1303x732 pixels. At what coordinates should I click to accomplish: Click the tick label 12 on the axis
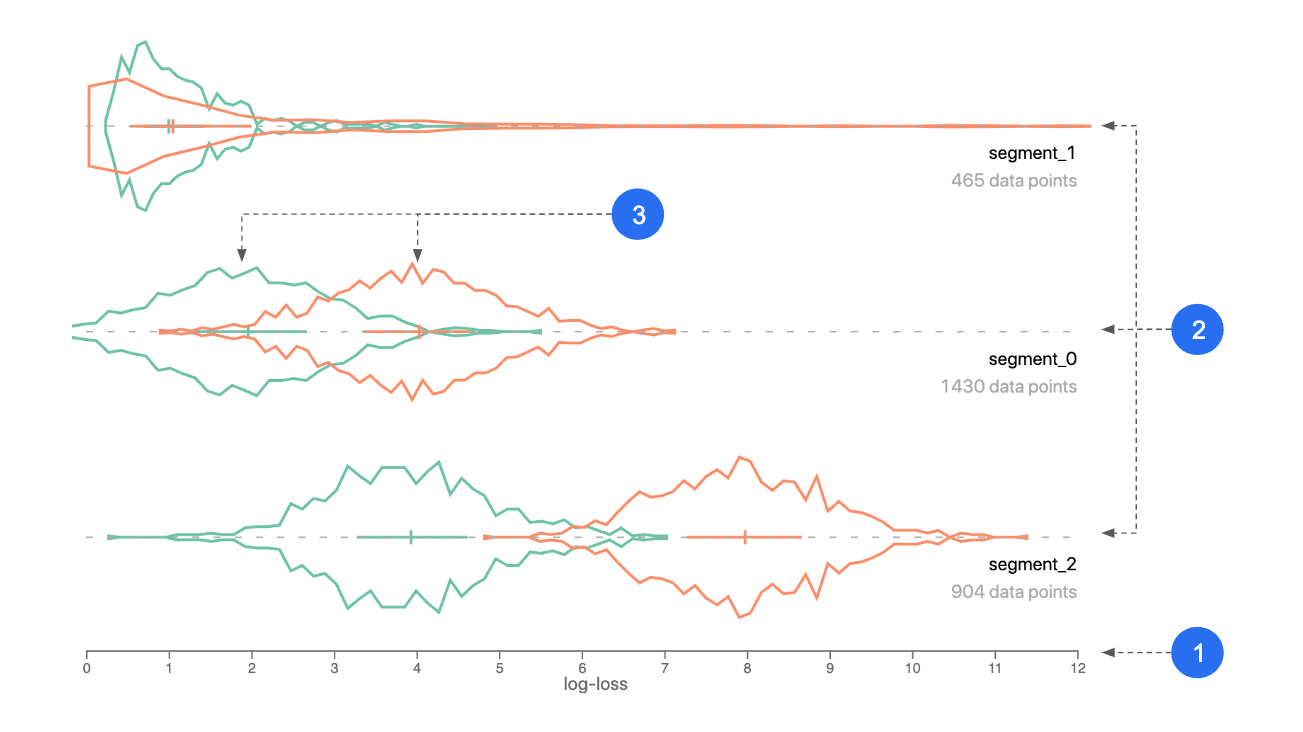point(1077,668)
